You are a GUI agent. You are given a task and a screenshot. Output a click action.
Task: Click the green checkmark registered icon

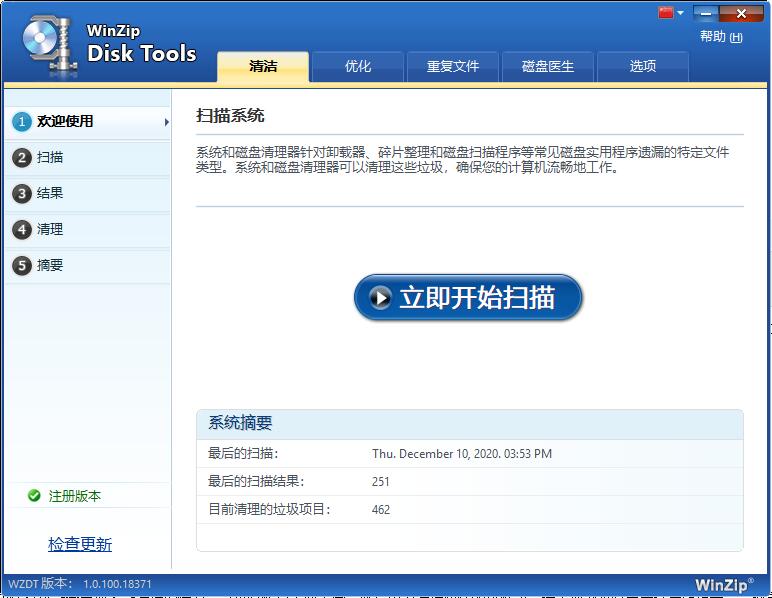pyautogui.click(x=34, y=496)
